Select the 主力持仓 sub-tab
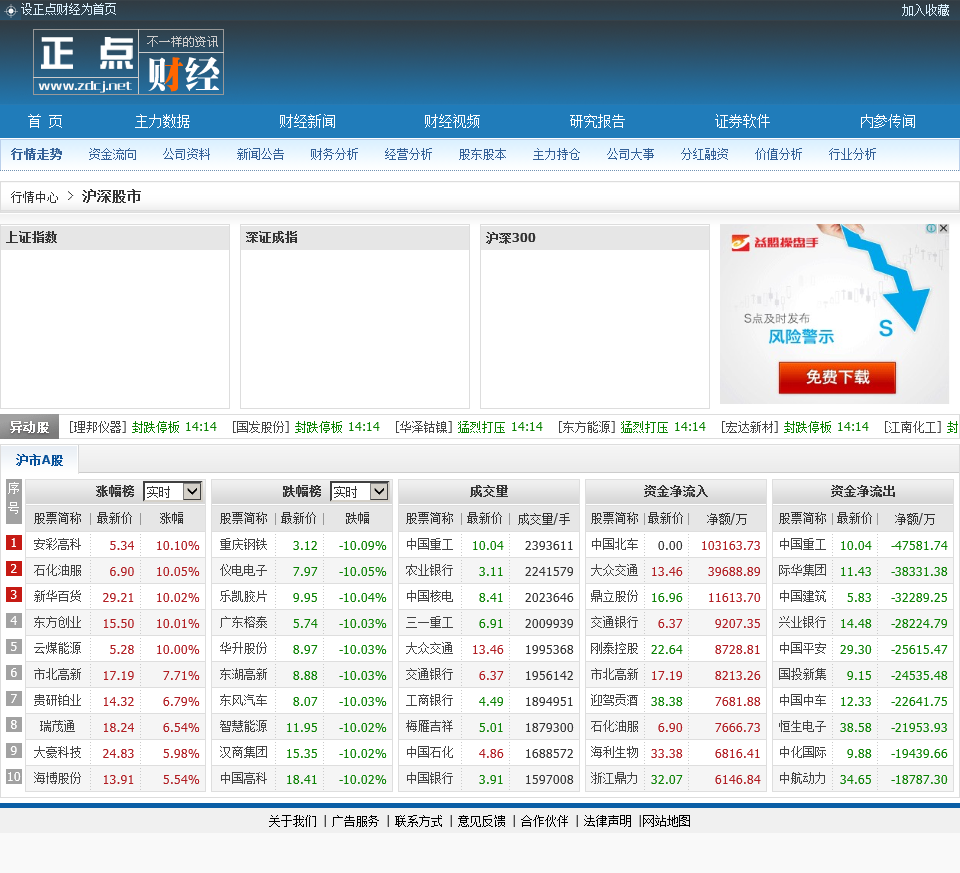This screenshot has height=873, width=960. (557, 154)
